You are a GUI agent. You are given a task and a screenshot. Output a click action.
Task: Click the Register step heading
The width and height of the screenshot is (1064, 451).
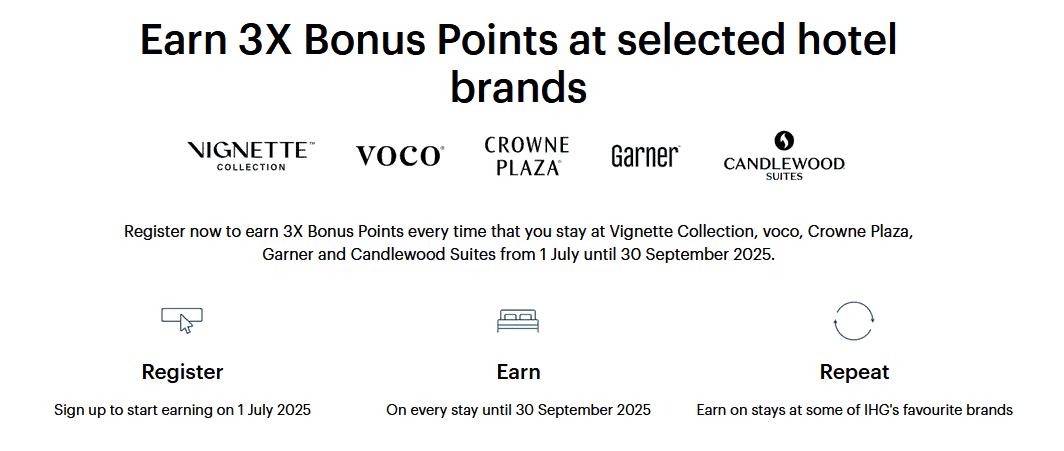pos(182,372)
